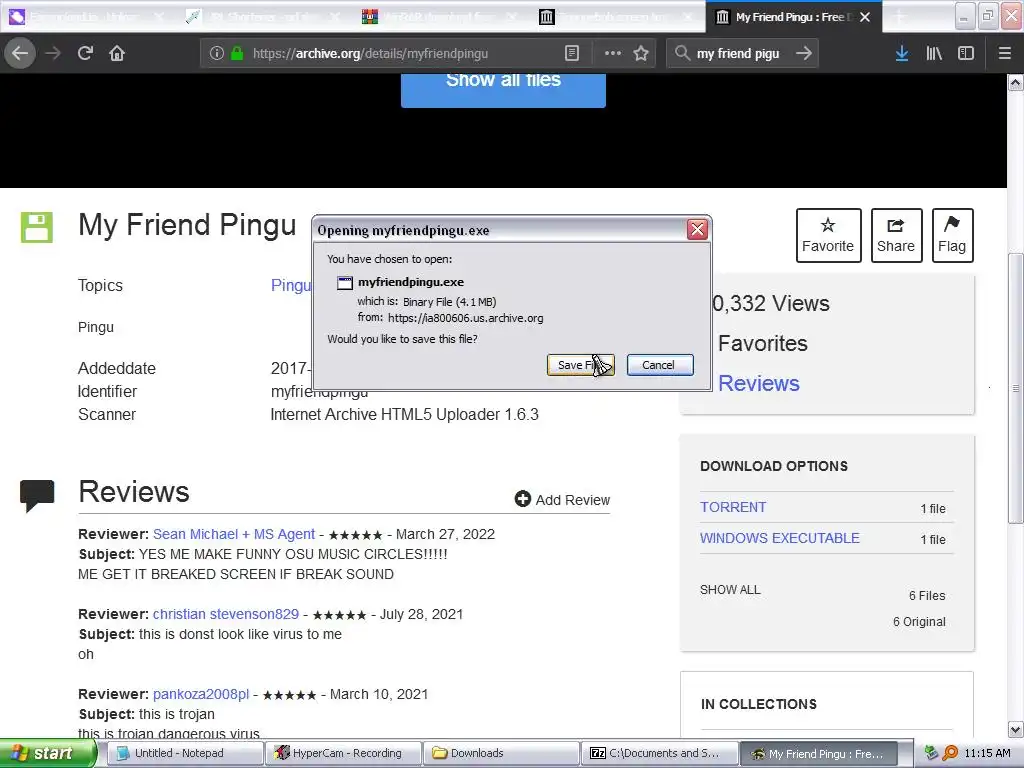Go to the browser Home page

117,54
